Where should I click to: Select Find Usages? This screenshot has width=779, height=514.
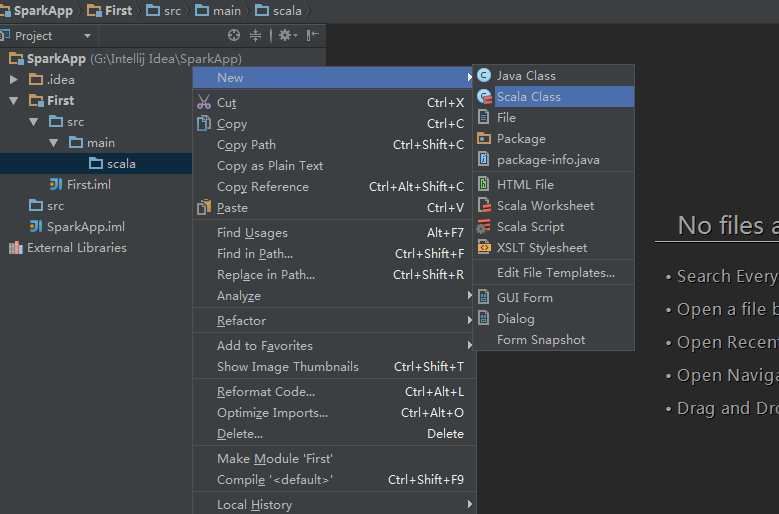(334, 232)
